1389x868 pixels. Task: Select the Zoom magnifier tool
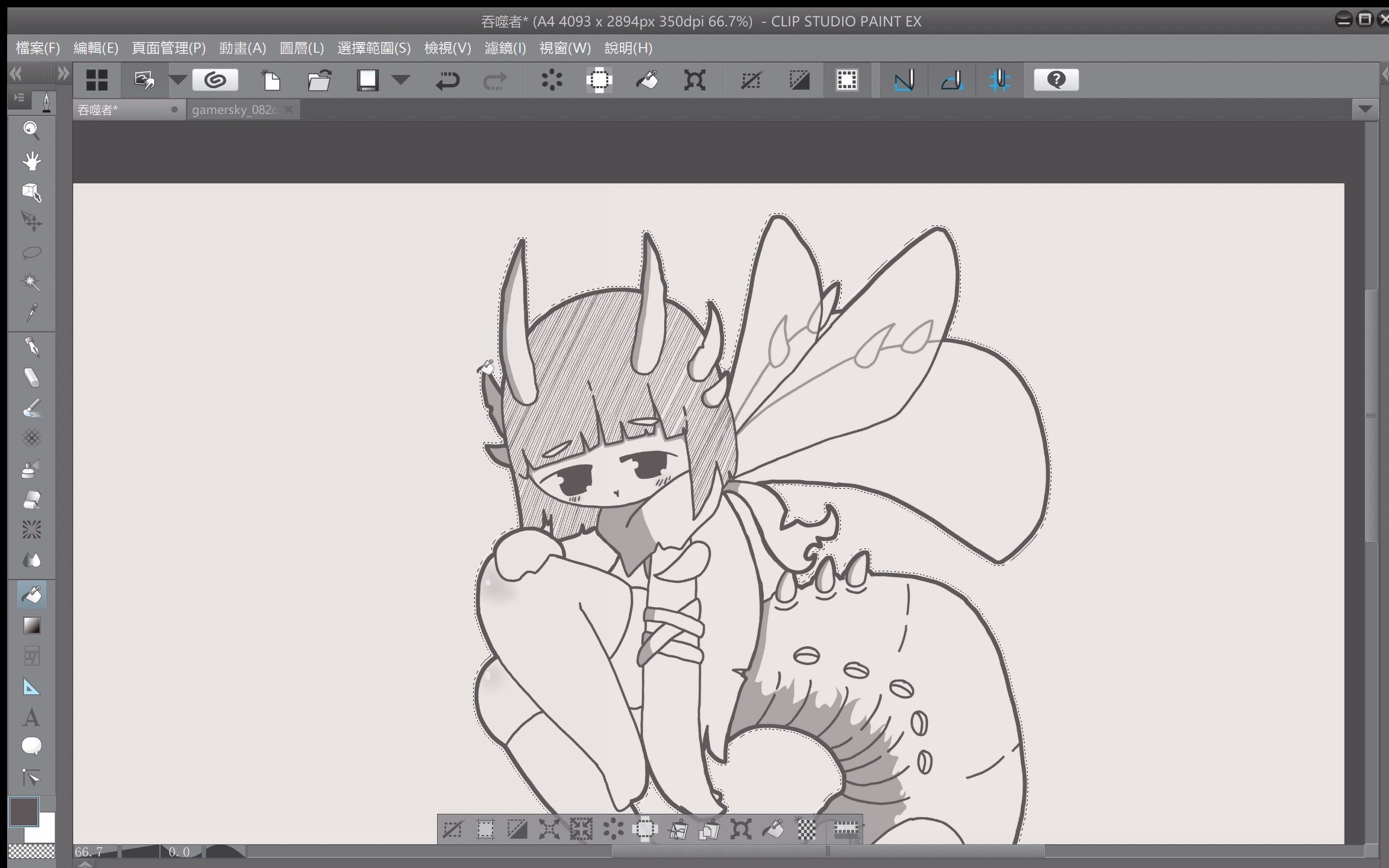click(x=31, y=130)
